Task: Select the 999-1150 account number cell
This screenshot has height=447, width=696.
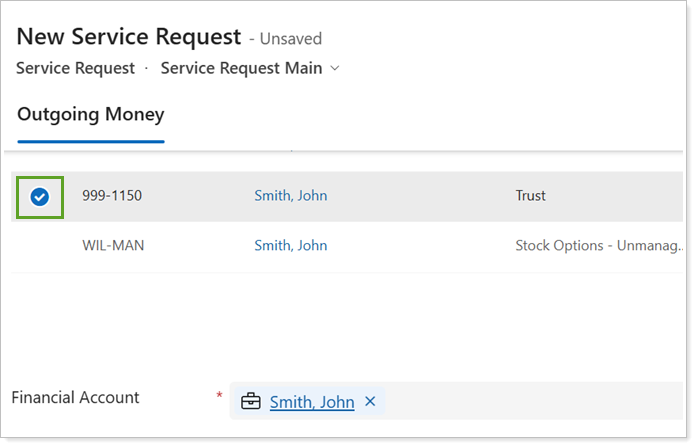Action: [x=112, y=196]
